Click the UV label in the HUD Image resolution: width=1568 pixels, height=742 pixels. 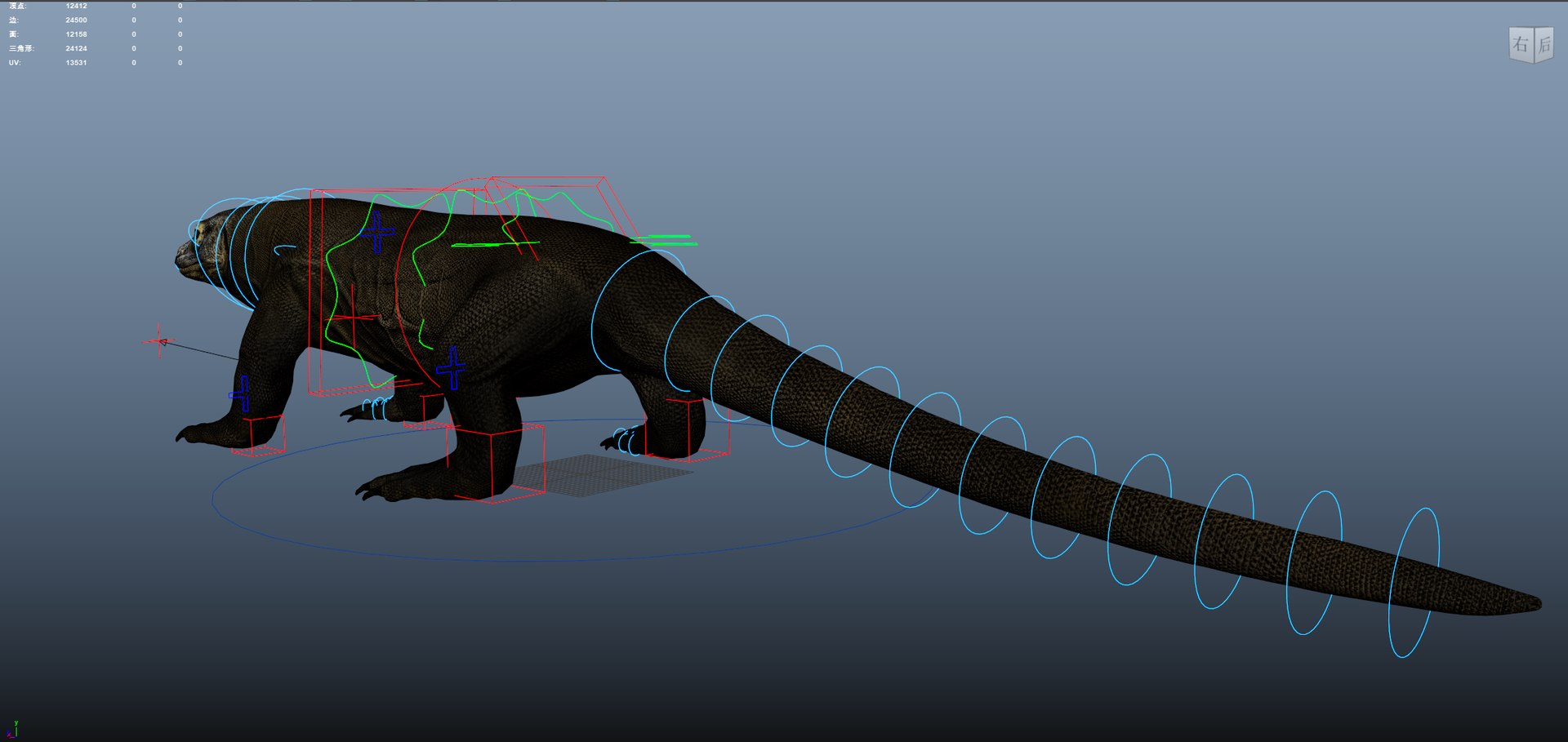coord(15,63)
